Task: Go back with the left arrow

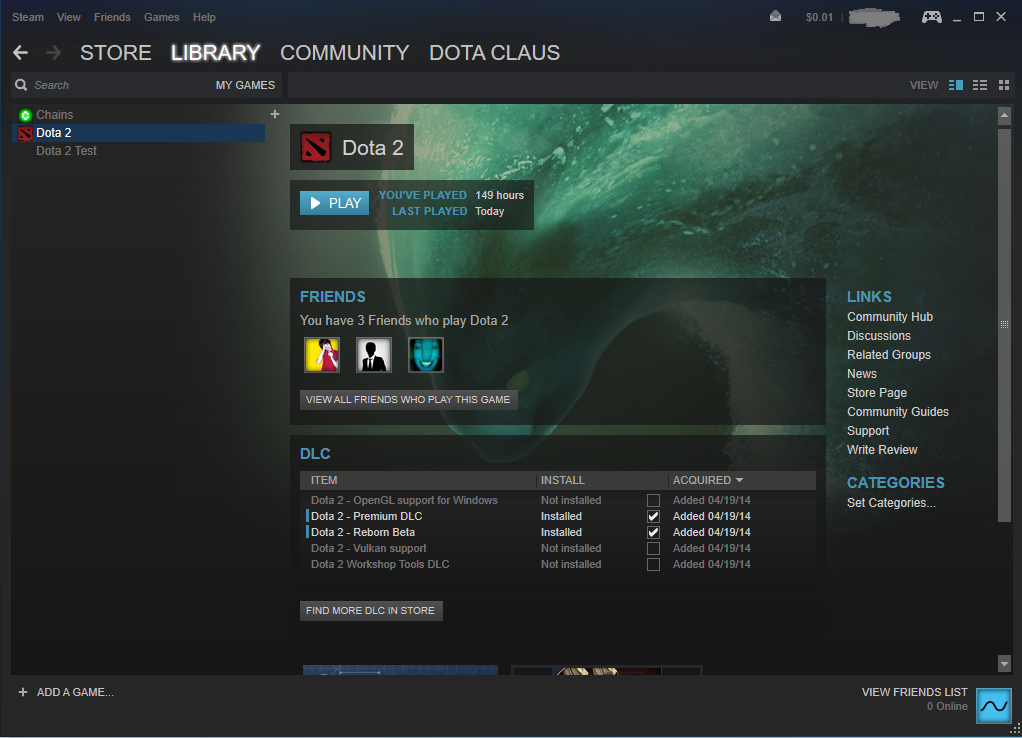Action: [20, 53]
